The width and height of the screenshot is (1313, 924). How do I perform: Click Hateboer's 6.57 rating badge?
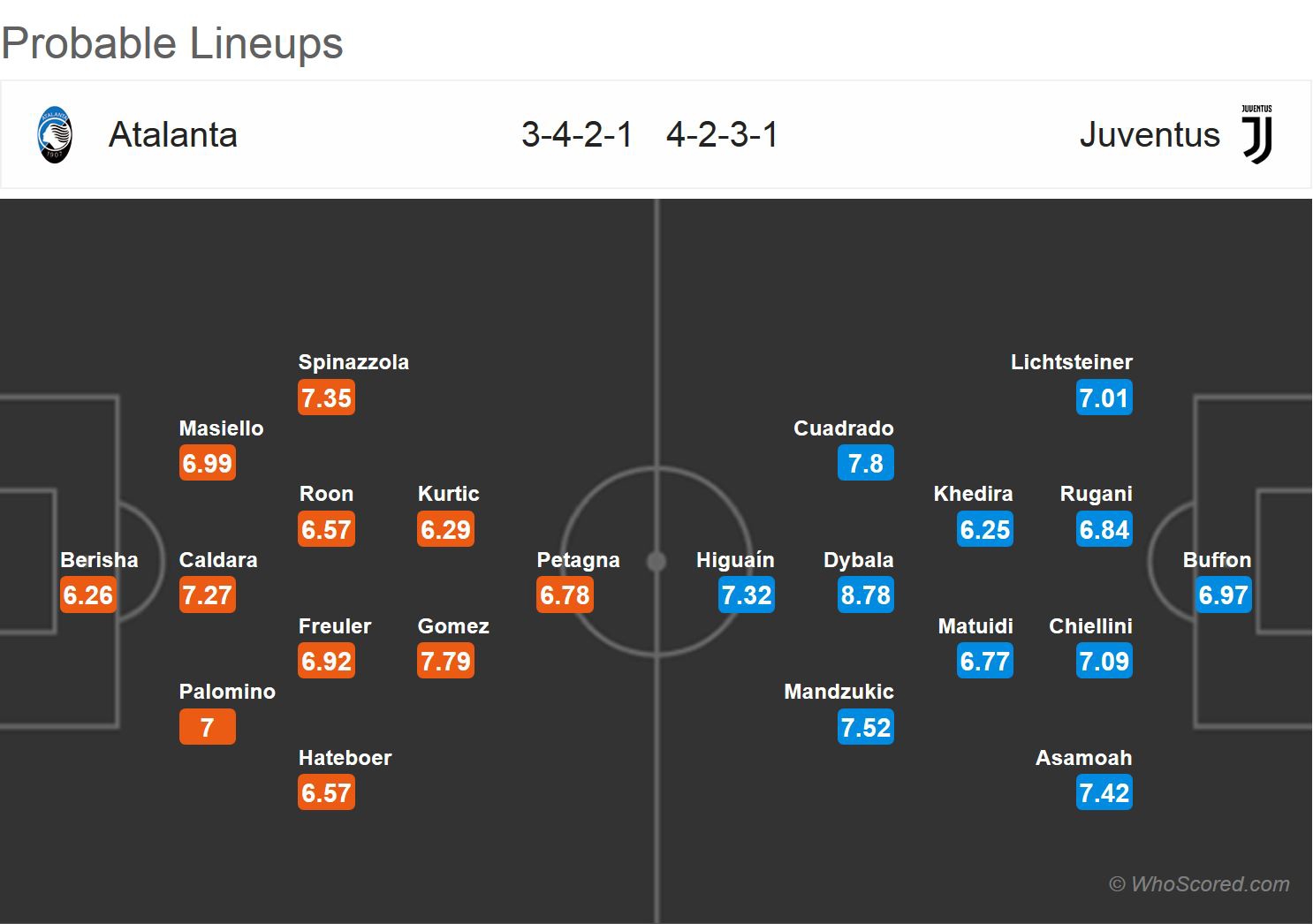(x=326, y=793)
